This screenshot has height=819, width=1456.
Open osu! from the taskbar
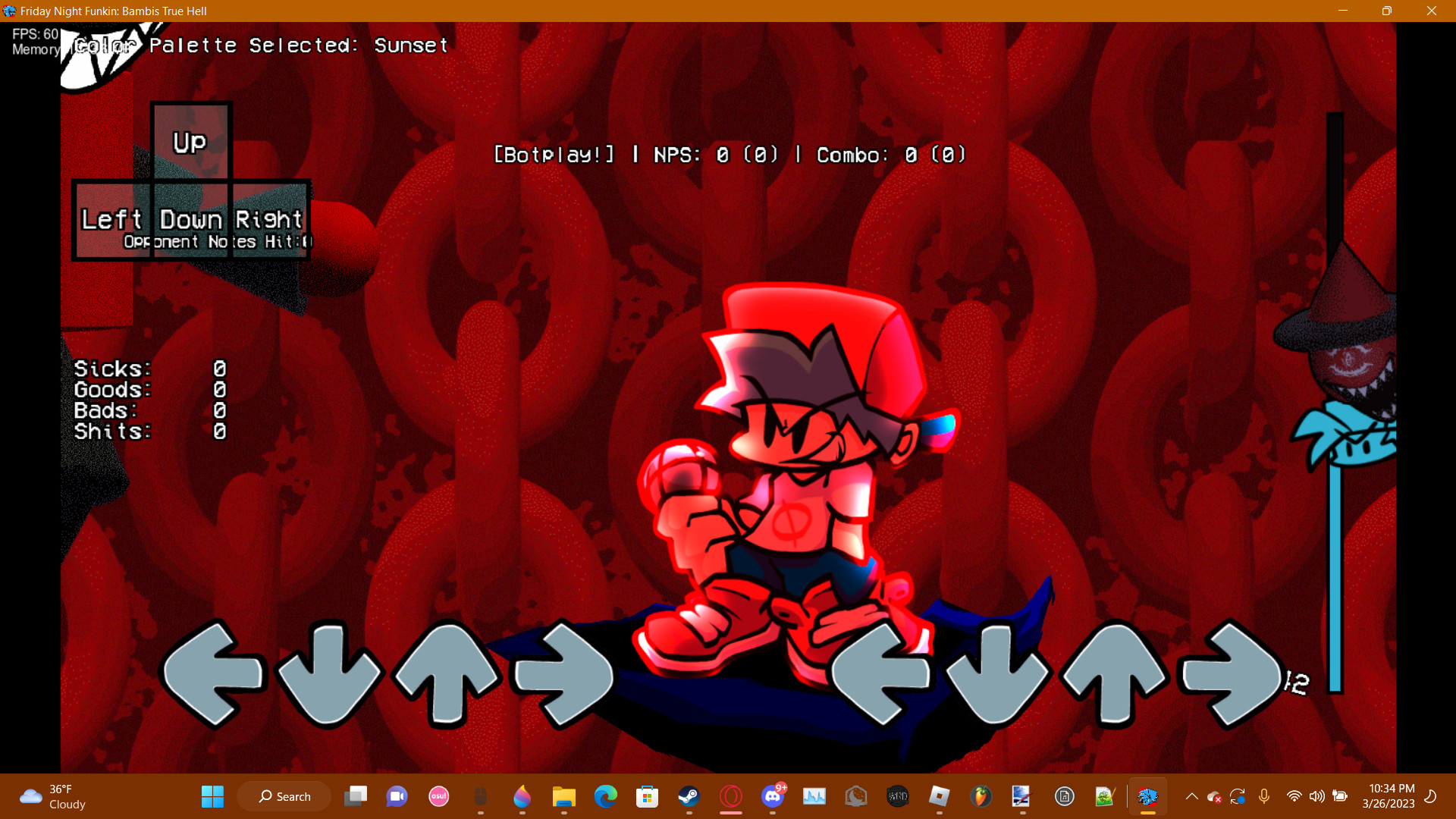pos(439,796)
